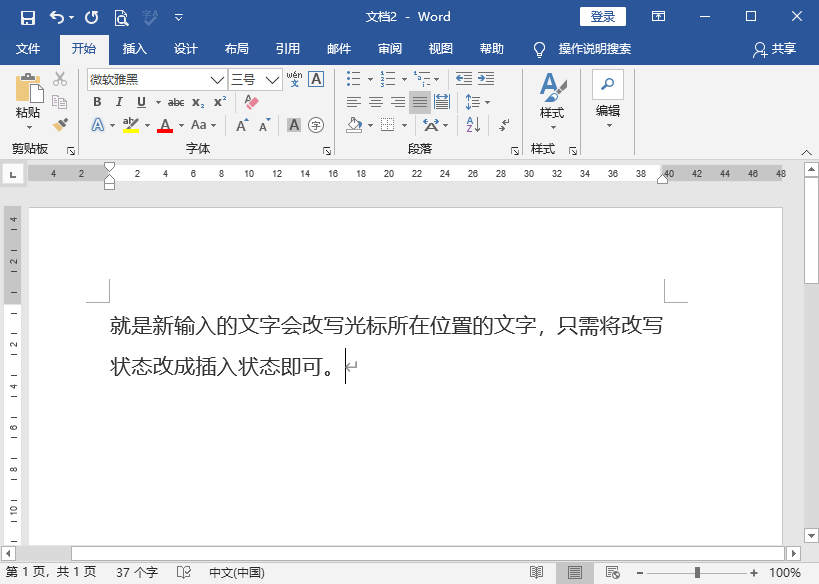819x584 pixels.
Task: Toggle underline formatting
Action: pos(141,102)
